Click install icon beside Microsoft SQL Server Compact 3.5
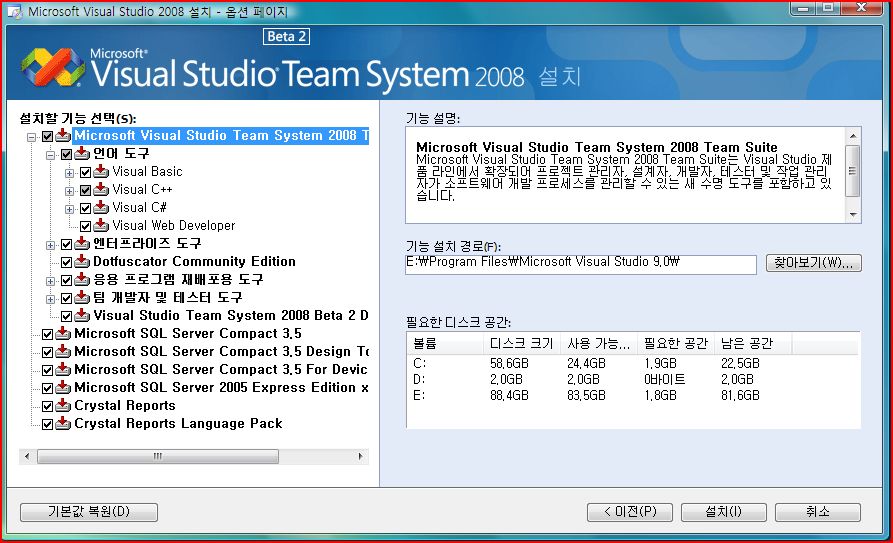Image resolution: width=893 pixels, height=543 pixels. pyautogui.click(x=63, y=334)
